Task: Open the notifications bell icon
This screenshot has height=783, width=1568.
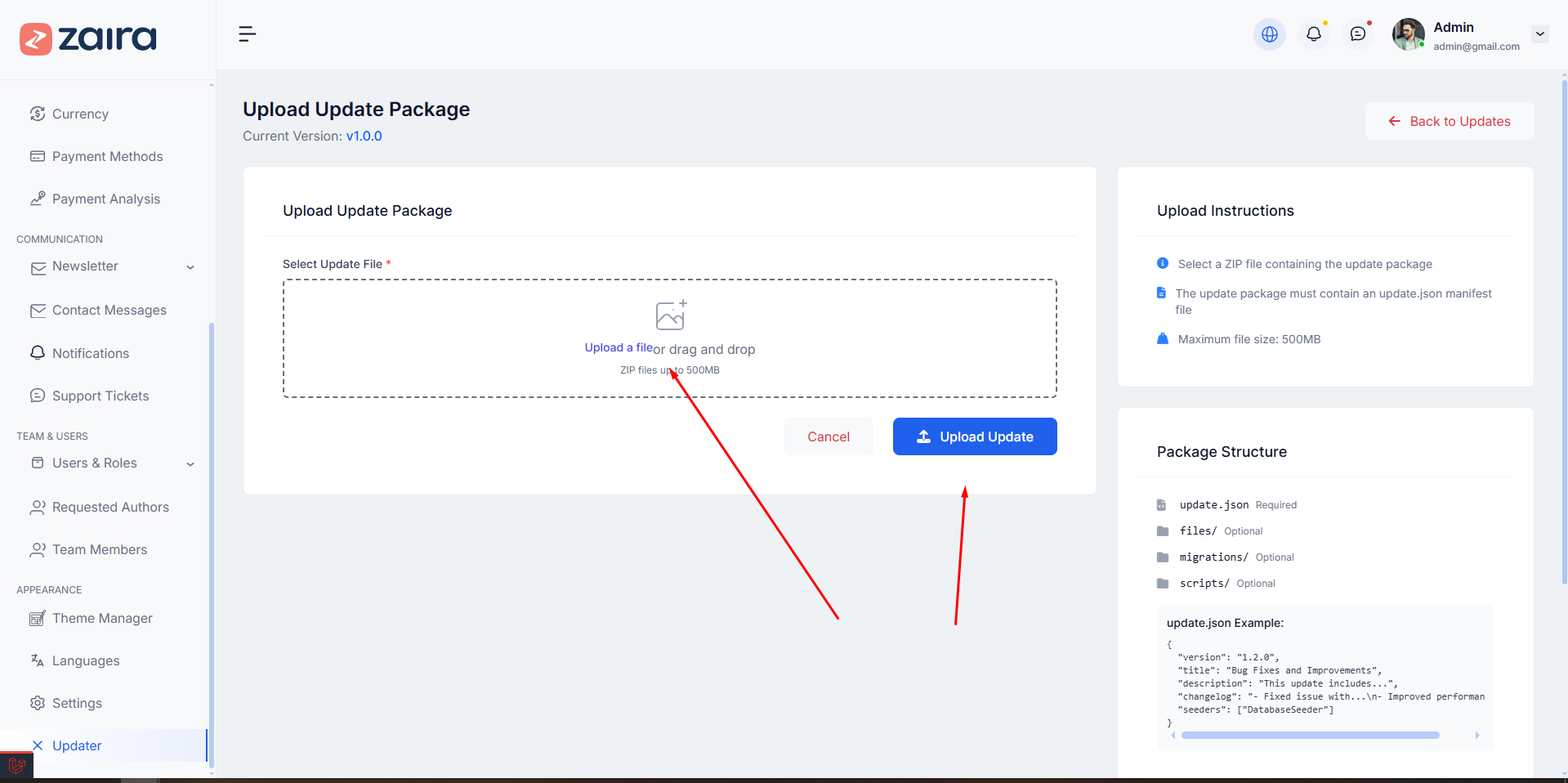Action: pyautogui.click(x=1313, y=34)
